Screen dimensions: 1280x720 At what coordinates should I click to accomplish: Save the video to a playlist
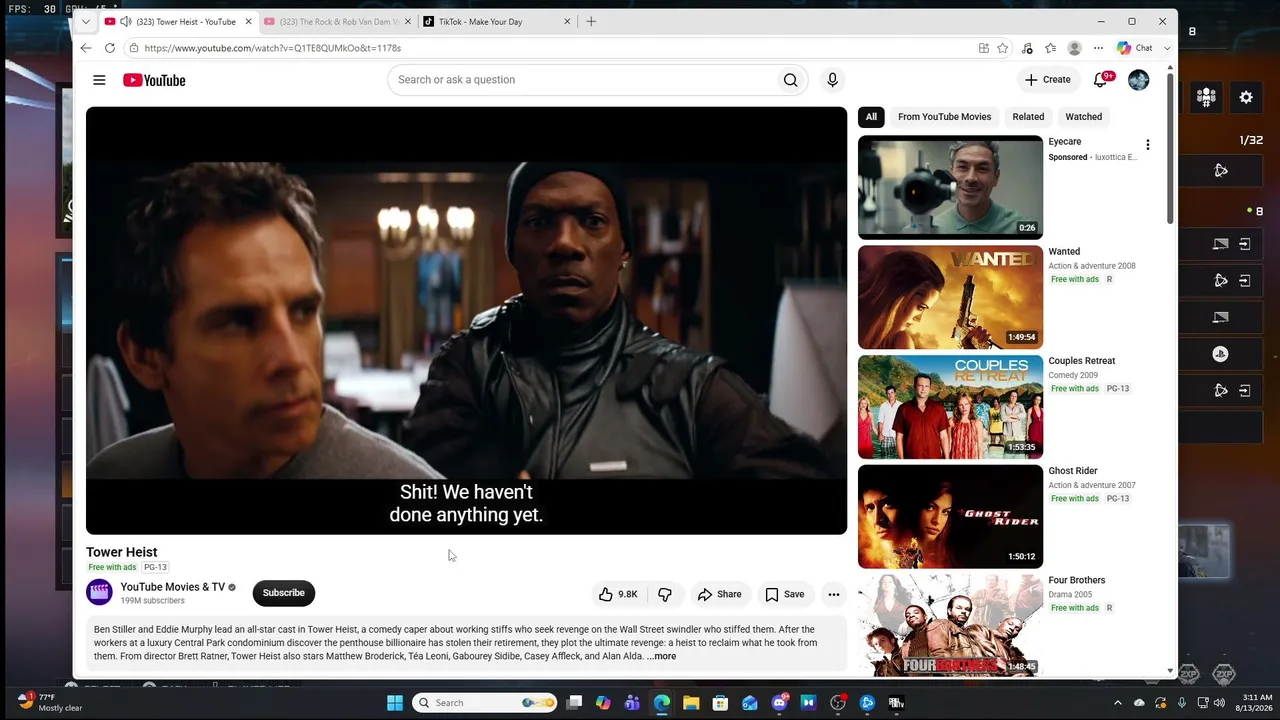[784, 594]
